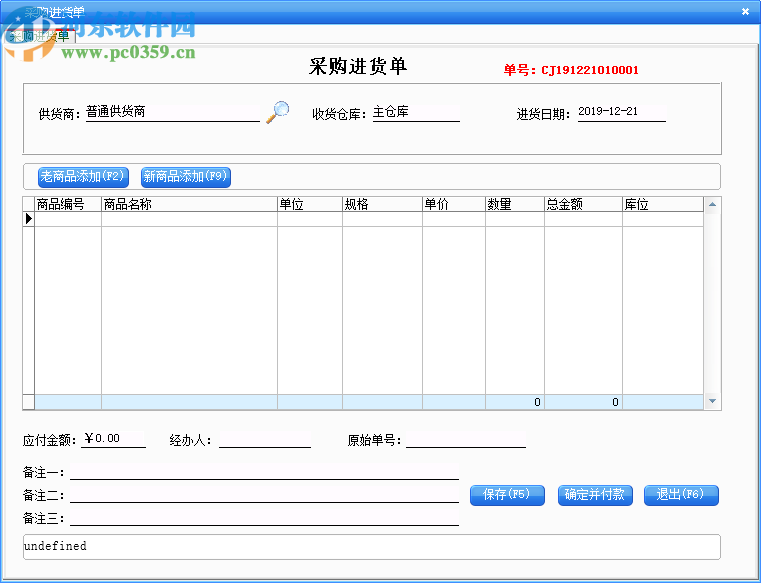
Task: Save the order with 保存(F5)
Action: (507, 495)
